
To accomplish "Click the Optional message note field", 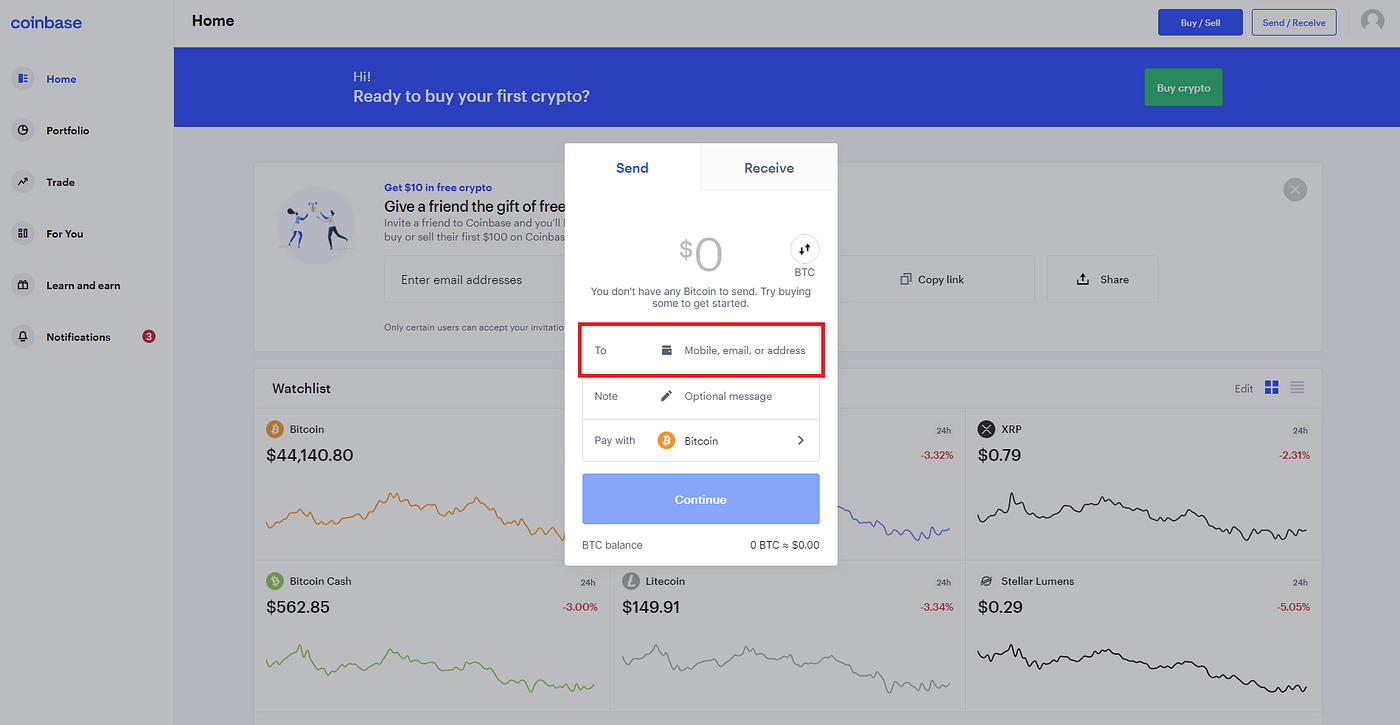I will click(701, 396).
